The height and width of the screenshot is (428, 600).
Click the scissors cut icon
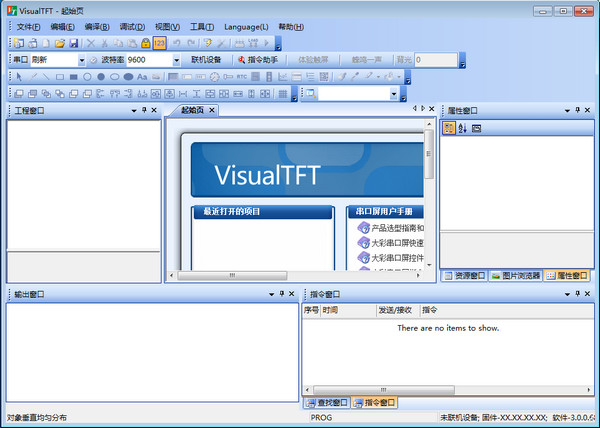tap(104, 43)
